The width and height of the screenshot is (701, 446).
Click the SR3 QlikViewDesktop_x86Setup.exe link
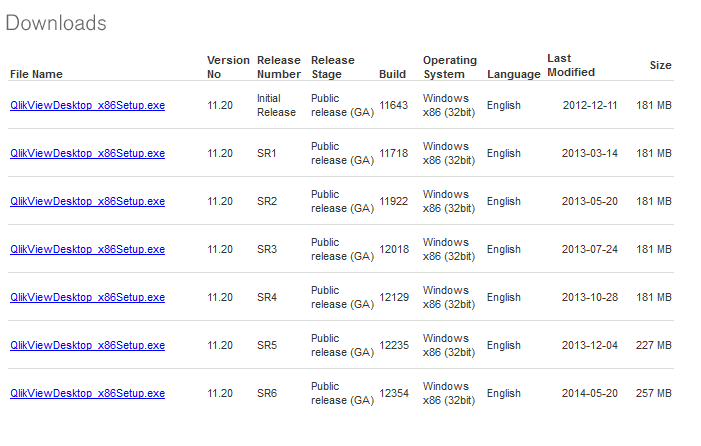[x=87, y=250]
